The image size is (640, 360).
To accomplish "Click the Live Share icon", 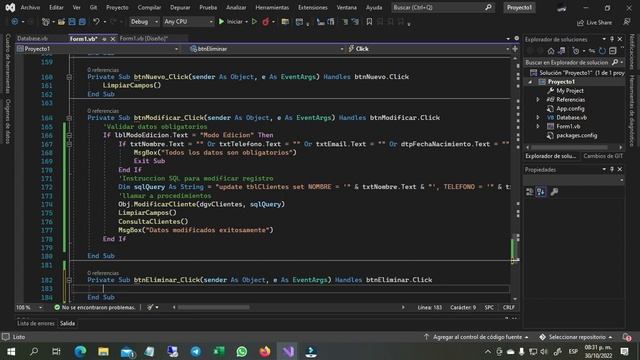I will tap(594, 22).
